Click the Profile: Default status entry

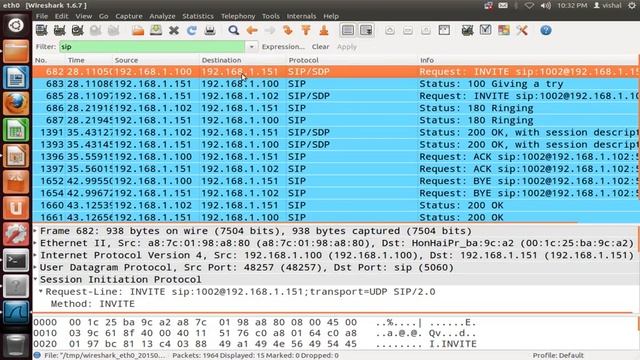[x=558, y=356]
